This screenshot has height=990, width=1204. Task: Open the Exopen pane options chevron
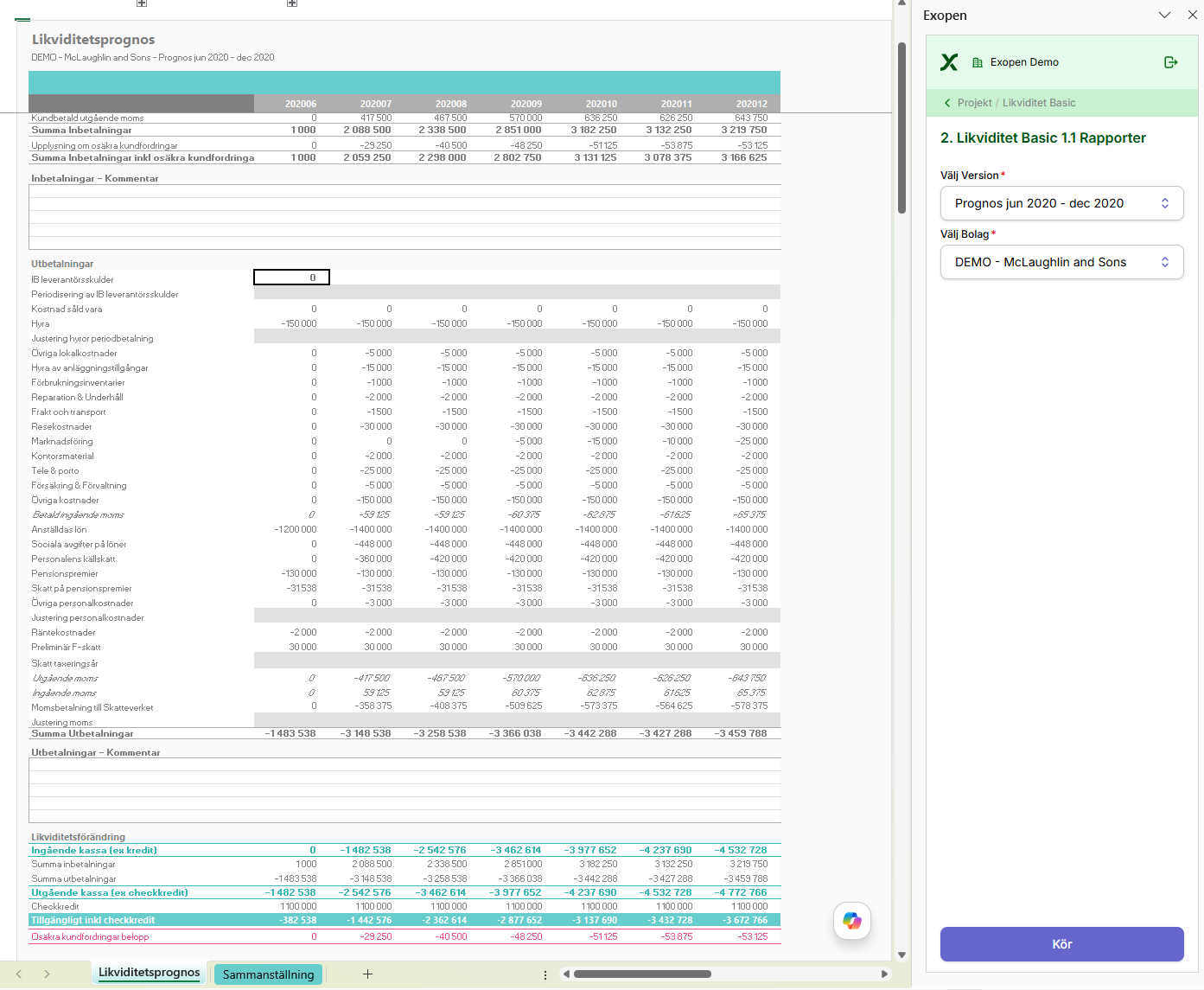[1164, 15]
